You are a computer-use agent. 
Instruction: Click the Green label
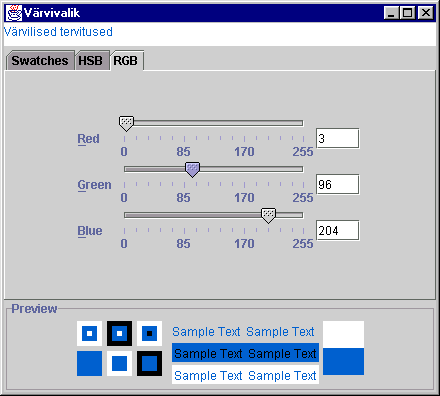(x=94, y=185)
